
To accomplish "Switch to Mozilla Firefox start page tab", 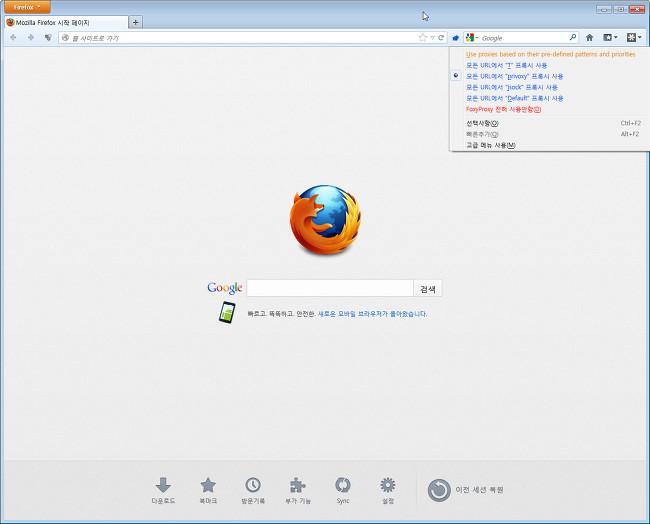I will pyautogui.click(x=65, y=22).
